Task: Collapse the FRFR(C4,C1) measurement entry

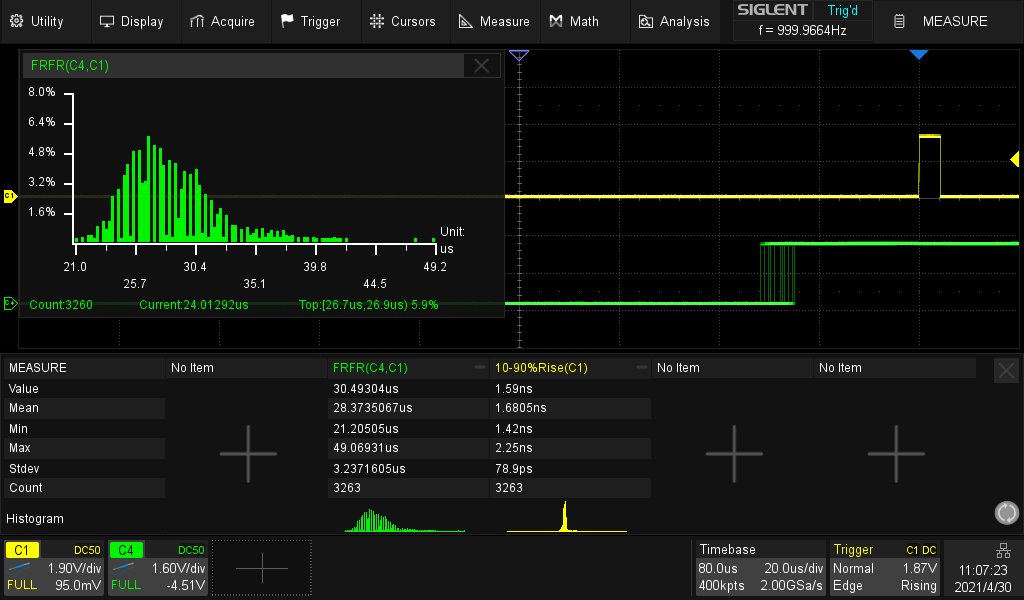Action: click(480, 367)
